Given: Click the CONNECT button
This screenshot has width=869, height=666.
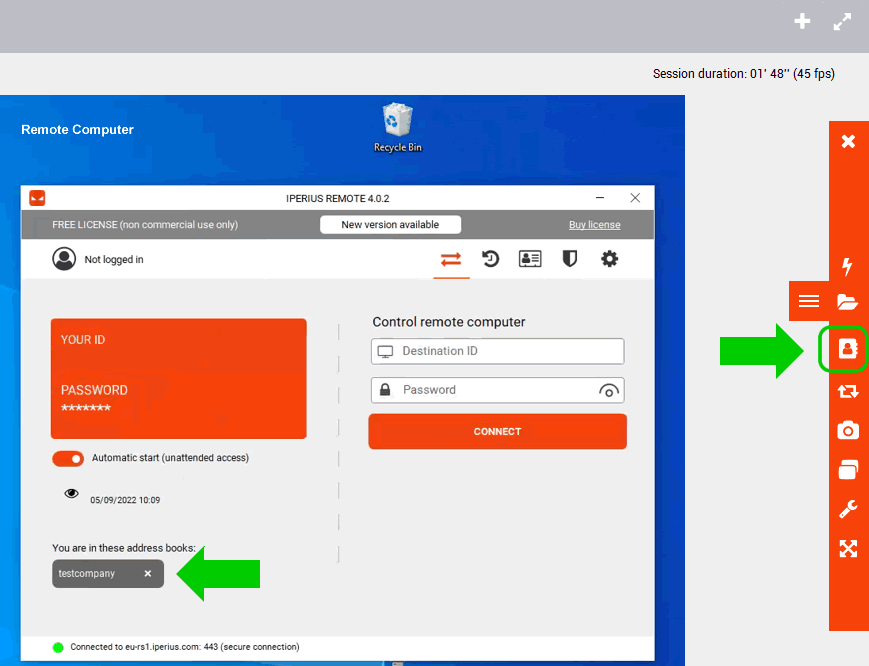Looking at the screenshot, I should [x=498, y=431].
